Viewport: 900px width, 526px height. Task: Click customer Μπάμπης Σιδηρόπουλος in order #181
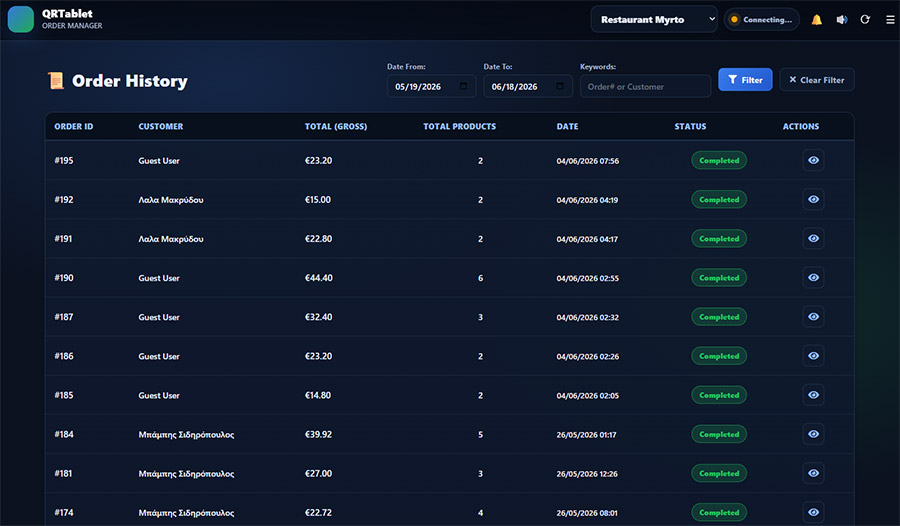(x=186, y=474)
